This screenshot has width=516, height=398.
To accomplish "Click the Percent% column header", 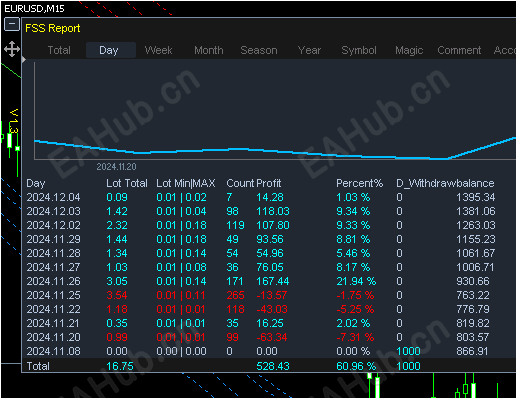I will pyautogui.click(x=359, y=183).
